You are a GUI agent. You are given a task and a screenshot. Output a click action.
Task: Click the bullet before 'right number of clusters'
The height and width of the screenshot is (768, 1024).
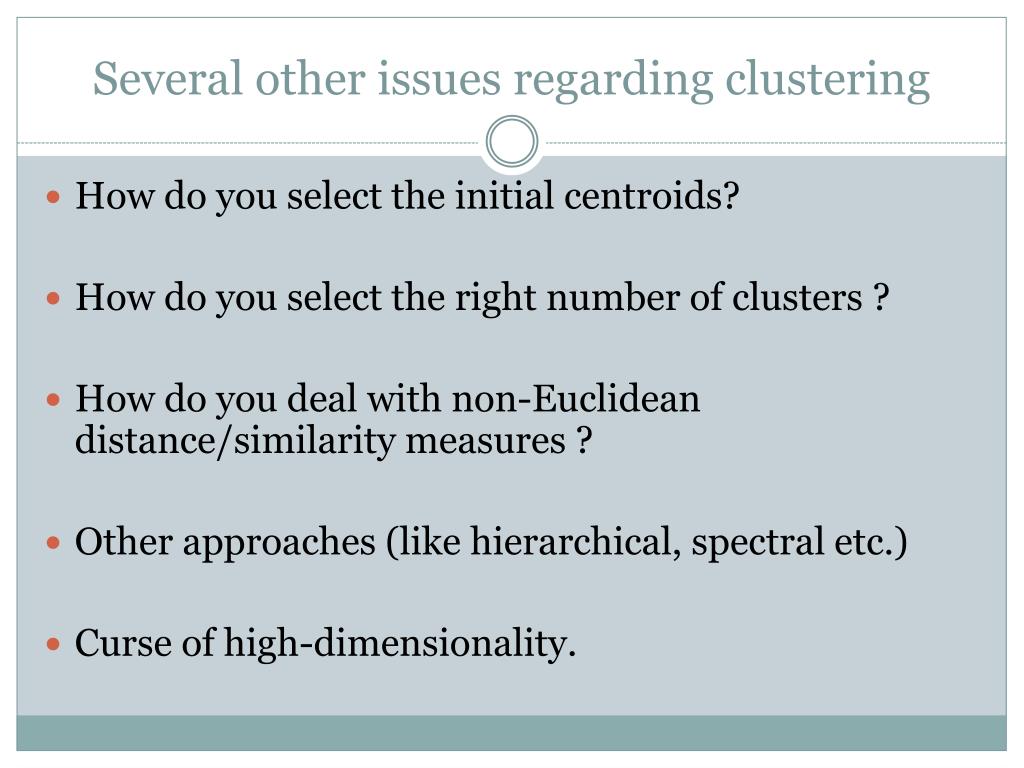(54, 298)
